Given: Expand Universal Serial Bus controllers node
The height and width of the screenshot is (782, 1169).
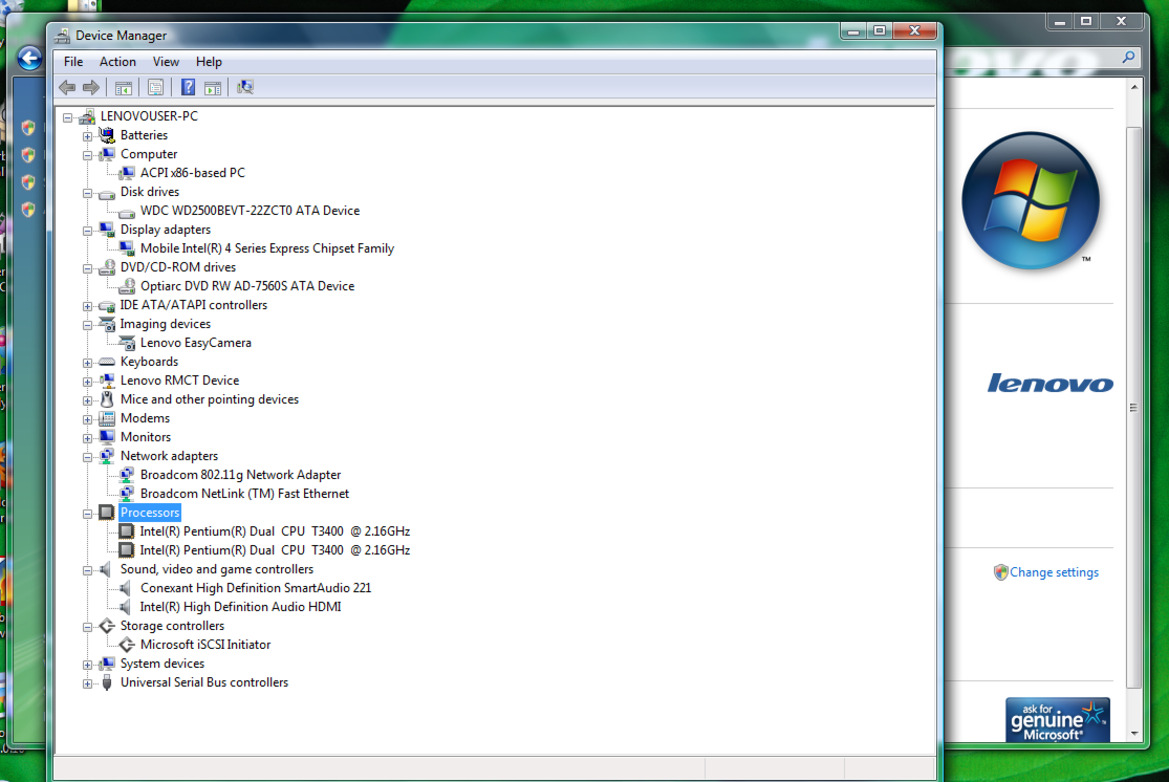Looking at the screenshot, I should pos(87,683).
